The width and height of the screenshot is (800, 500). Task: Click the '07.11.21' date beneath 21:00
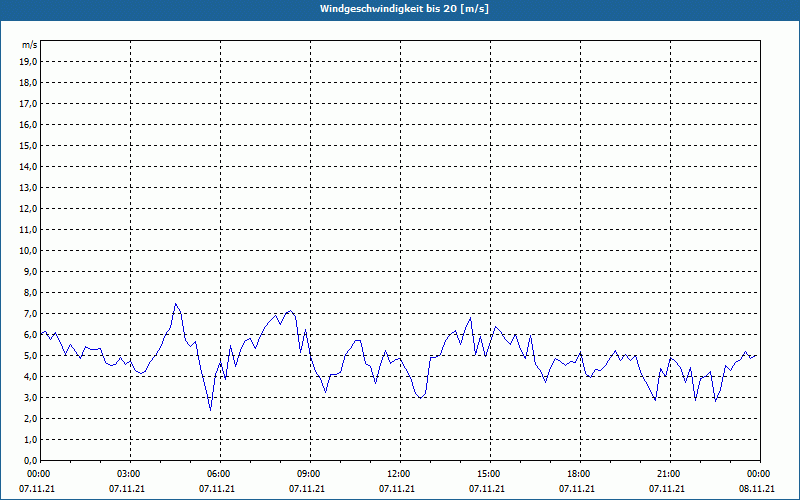(667, 489)
